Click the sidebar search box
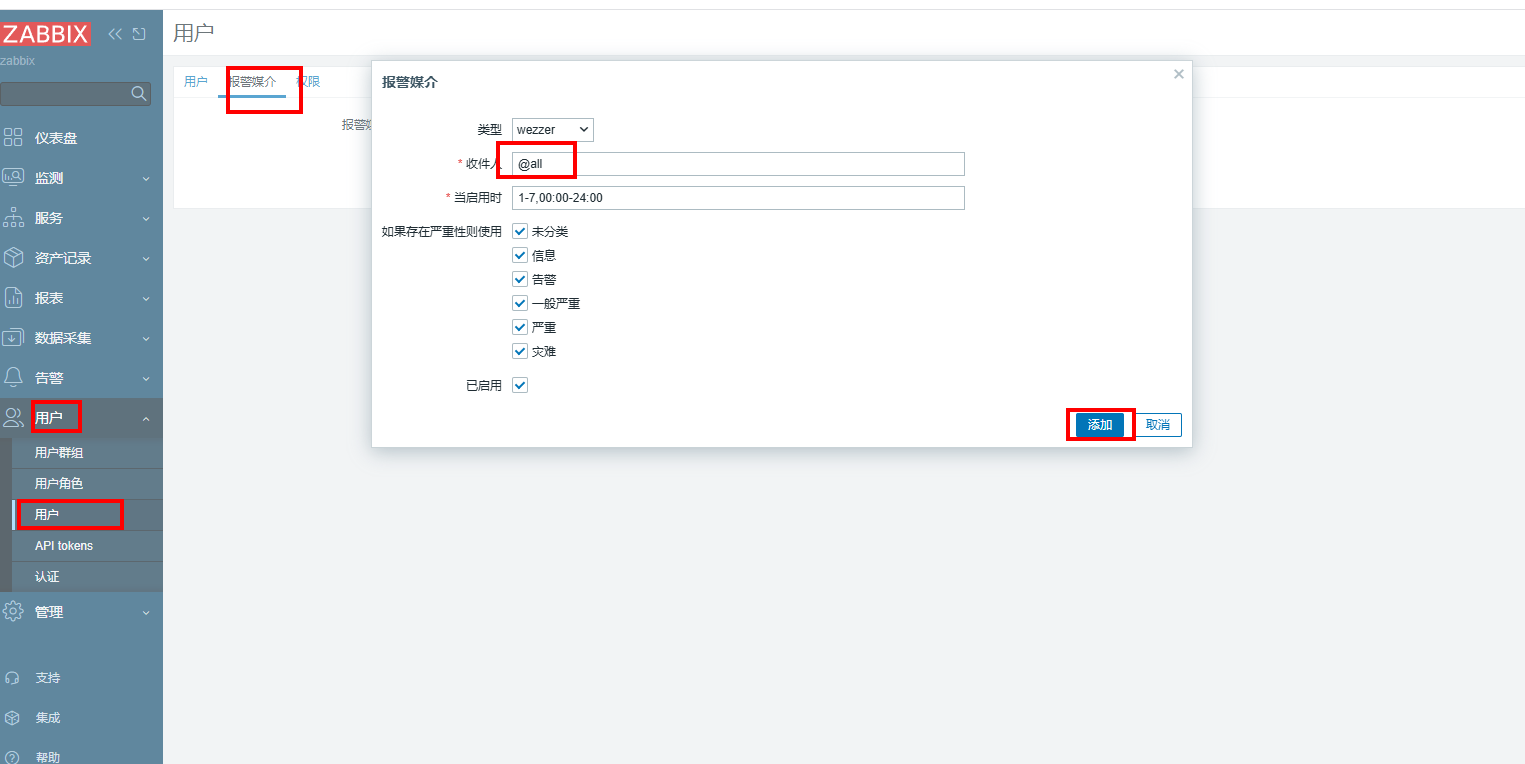 point(75,94)
